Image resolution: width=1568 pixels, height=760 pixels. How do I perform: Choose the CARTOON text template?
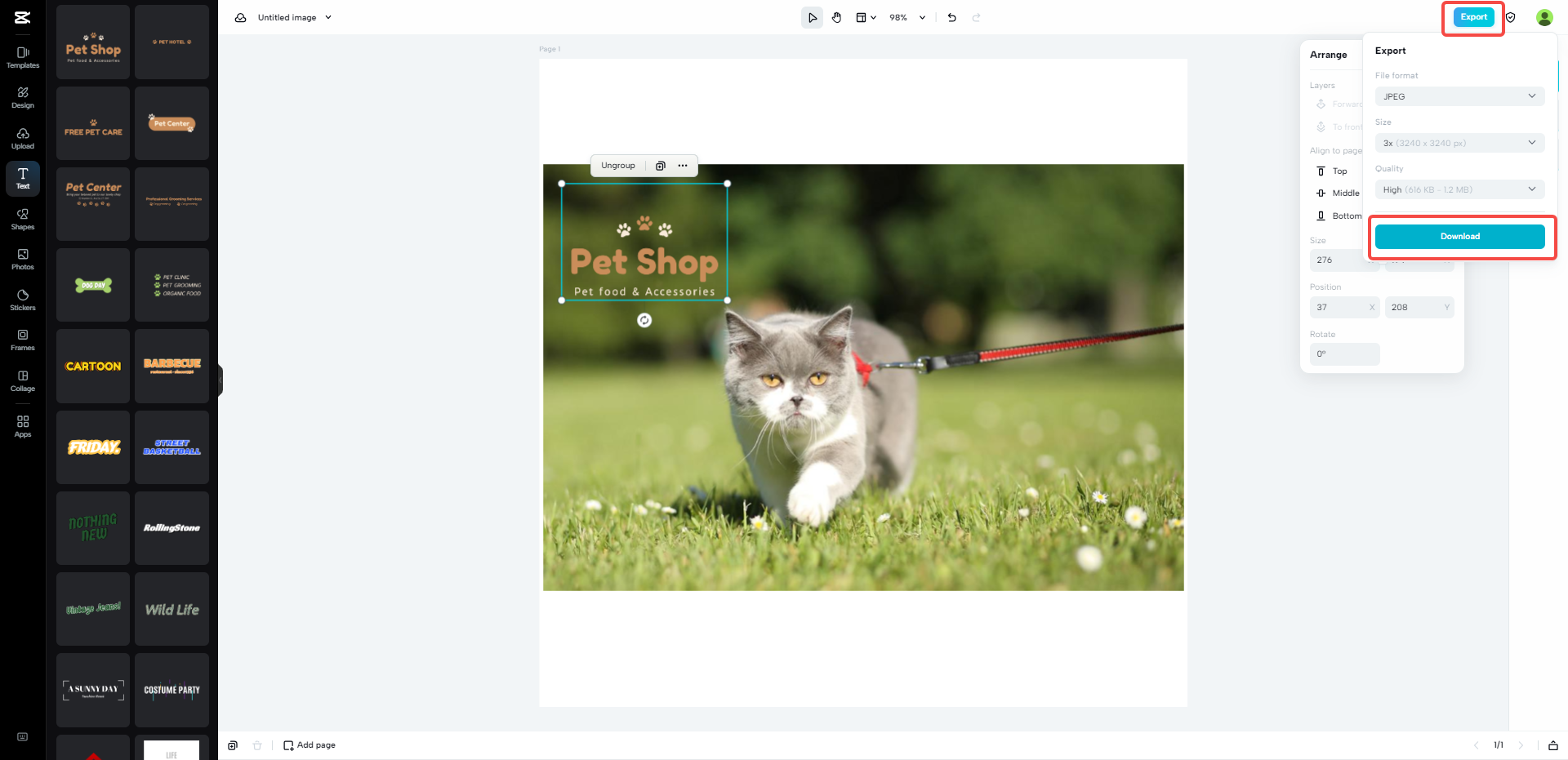[93, 366]
